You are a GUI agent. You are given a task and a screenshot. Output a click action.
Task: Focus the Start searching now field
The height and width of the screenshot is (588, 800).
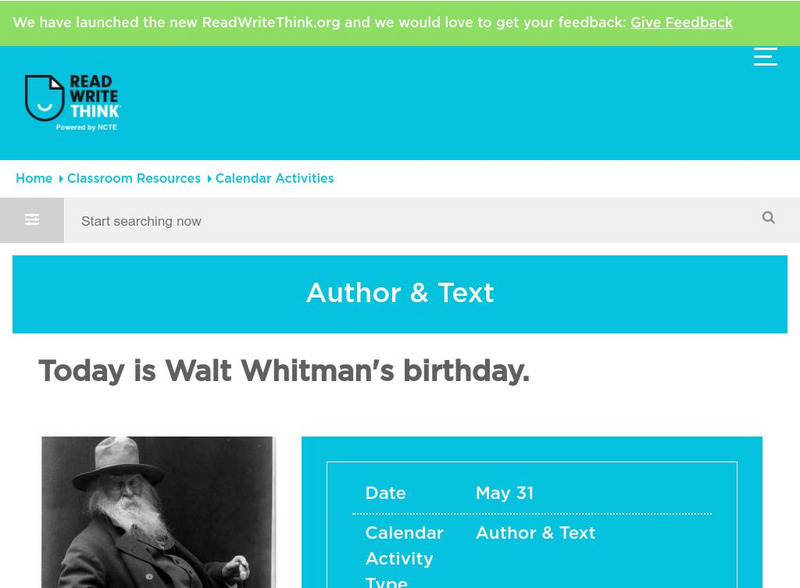pos(410,221)
